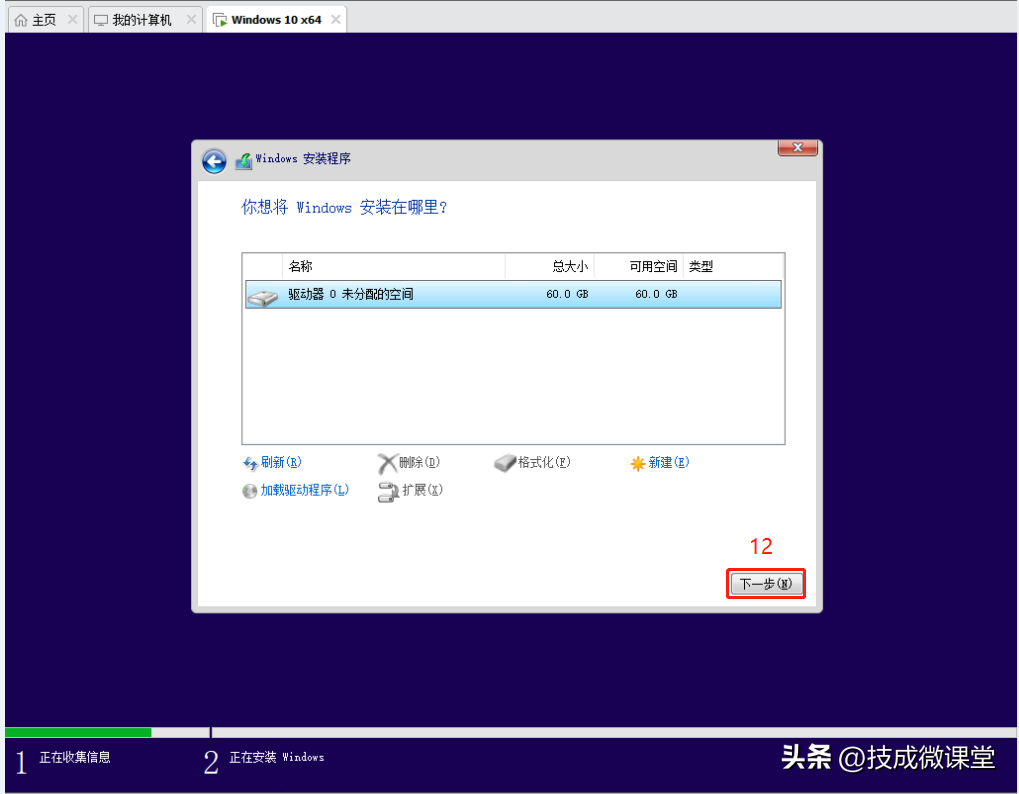
Task: Click the 刷新(R) refresh link
Action: [281, 462]
